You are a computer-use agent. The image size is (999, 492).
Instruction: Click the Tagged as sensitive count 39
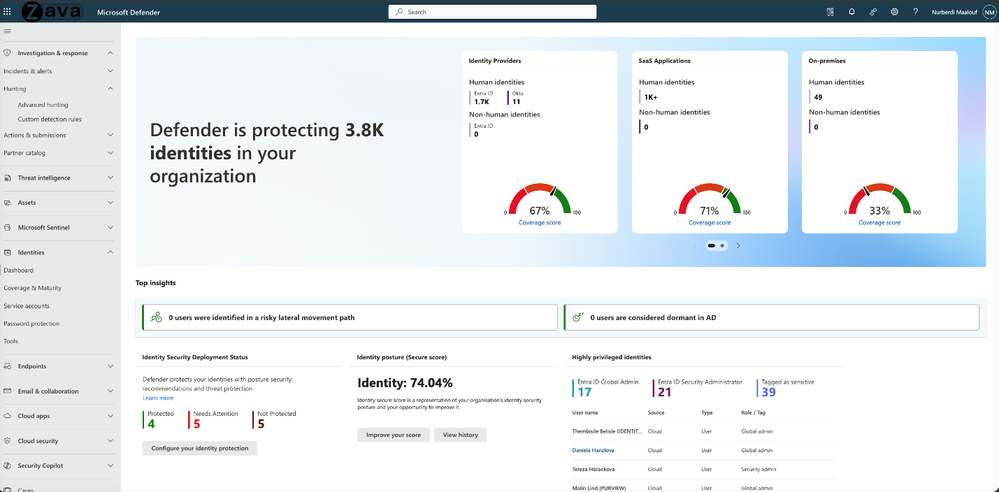(x=768, y=392)
